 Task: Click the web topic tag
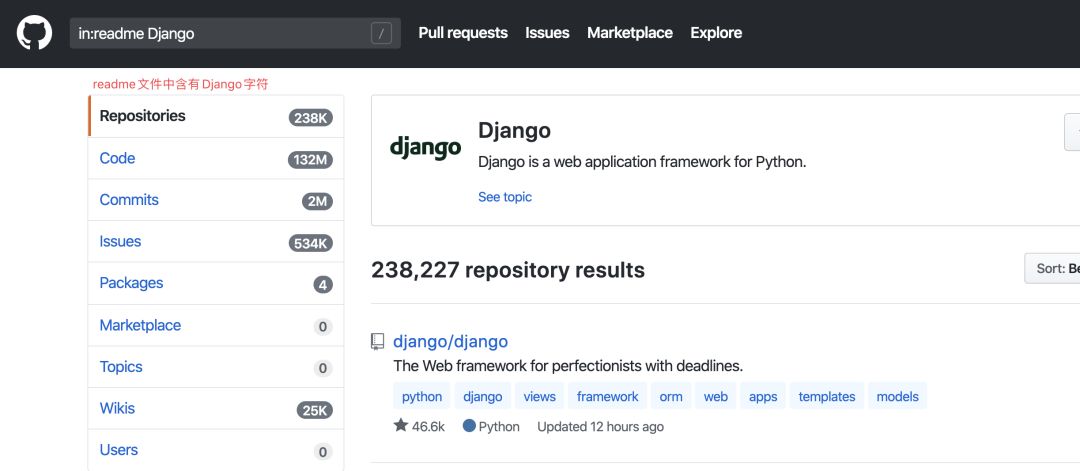coord(716,397)
